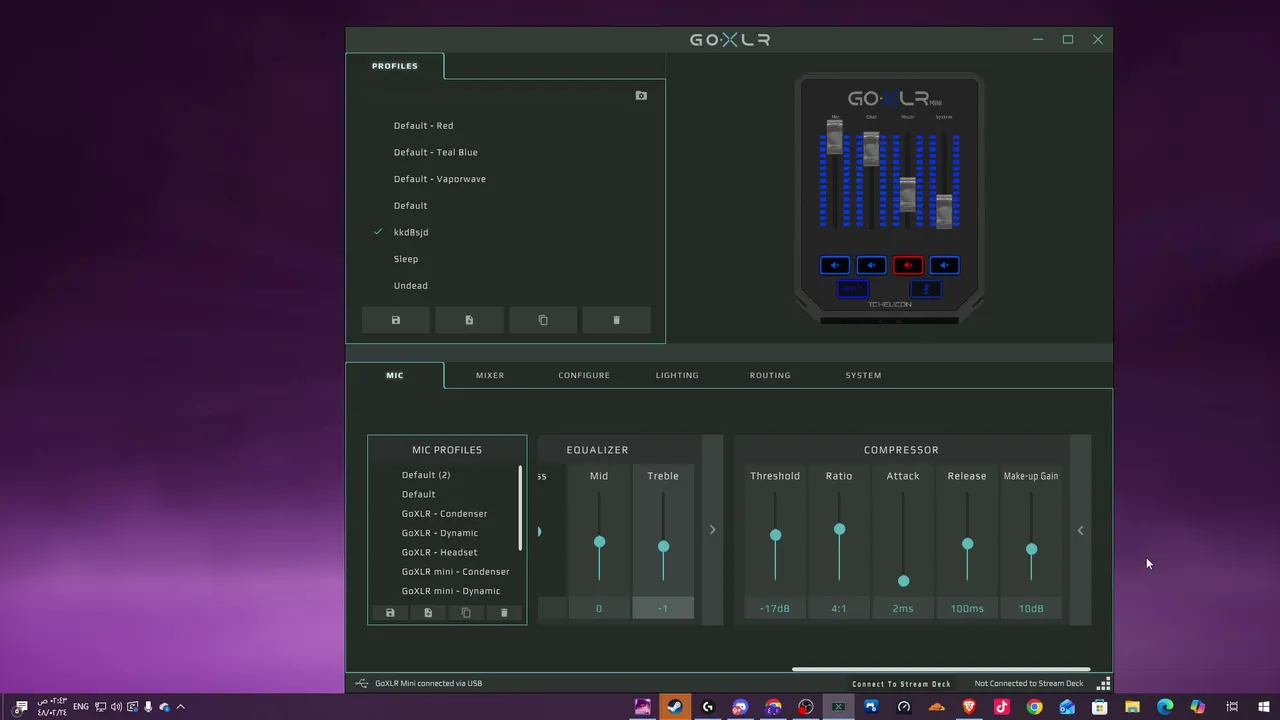Open Google Chrome from the taskbar
The width and height of the screenshot is (1280, 720).
pyautogui.click(x=1035, y=707)
